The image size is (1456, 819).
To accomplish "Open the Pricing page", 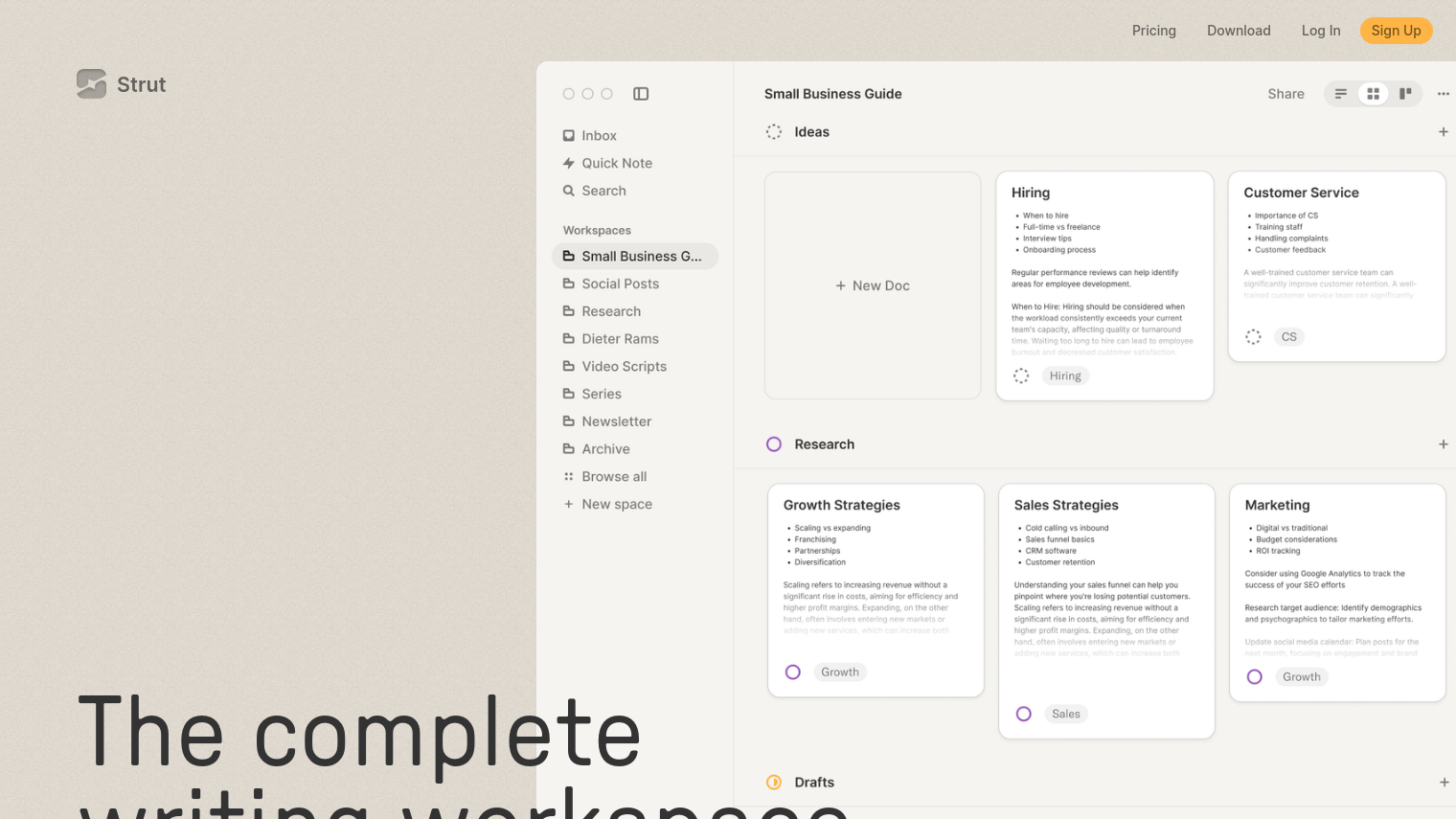I will [1154, 31].
